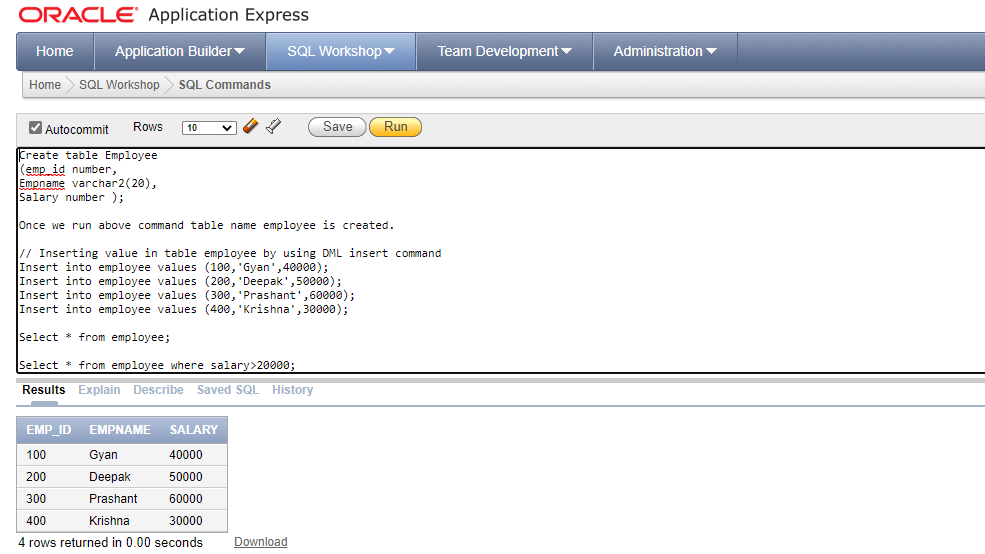Switch to the Explain tab
The image size is (985, 554).
(x=99, y=390)
